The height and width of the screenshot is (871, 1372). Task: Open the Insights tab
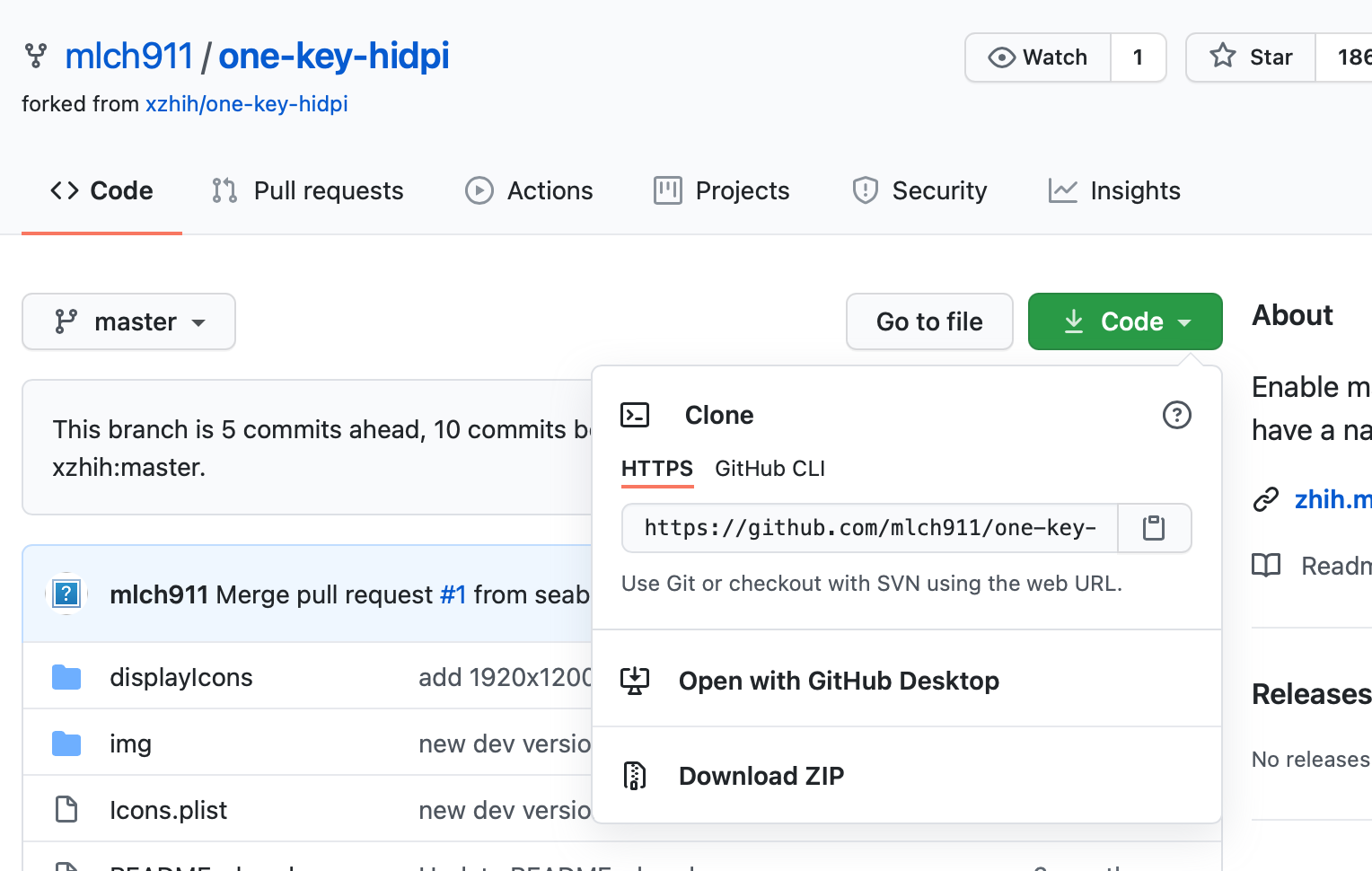[x=1114, y=190]
